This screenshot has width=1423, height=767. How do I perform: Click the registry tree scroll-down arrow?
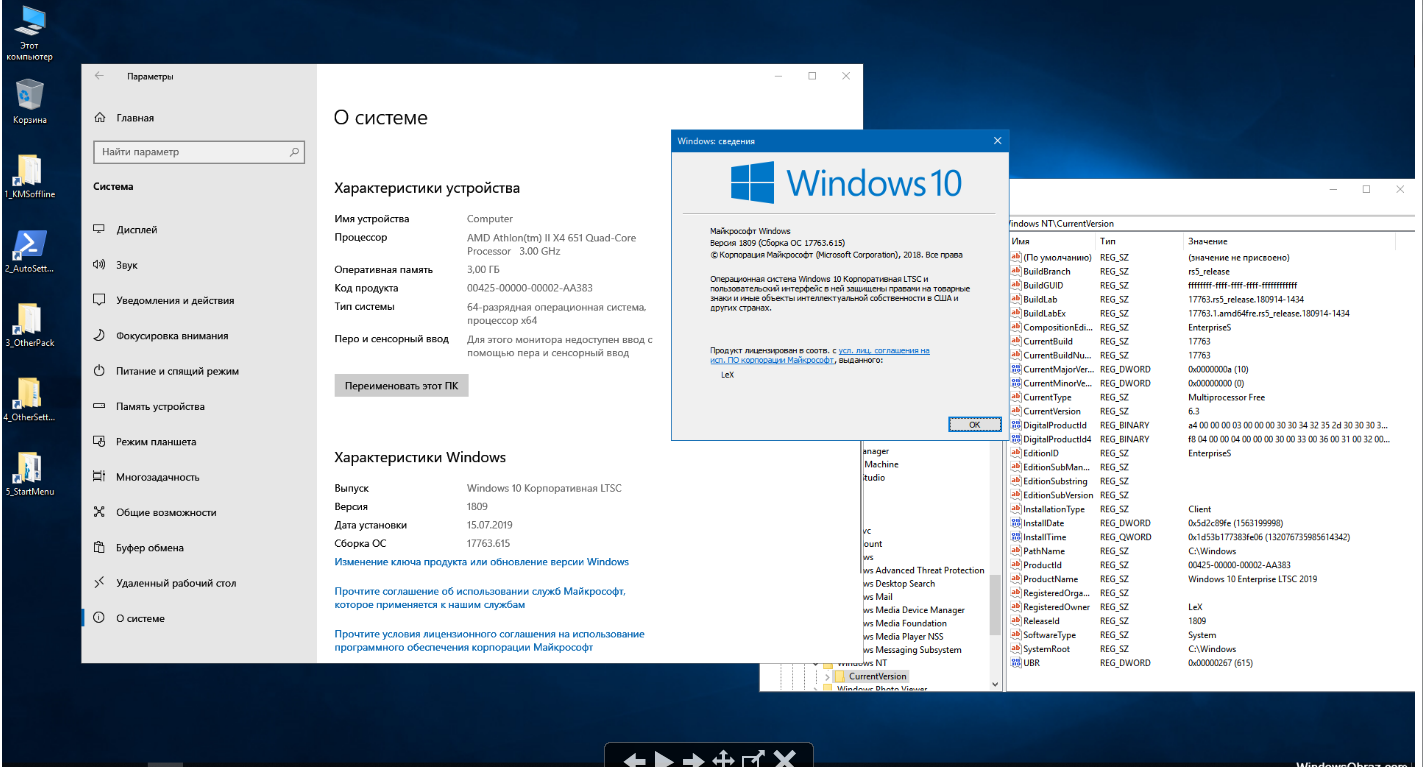(995, 684)
